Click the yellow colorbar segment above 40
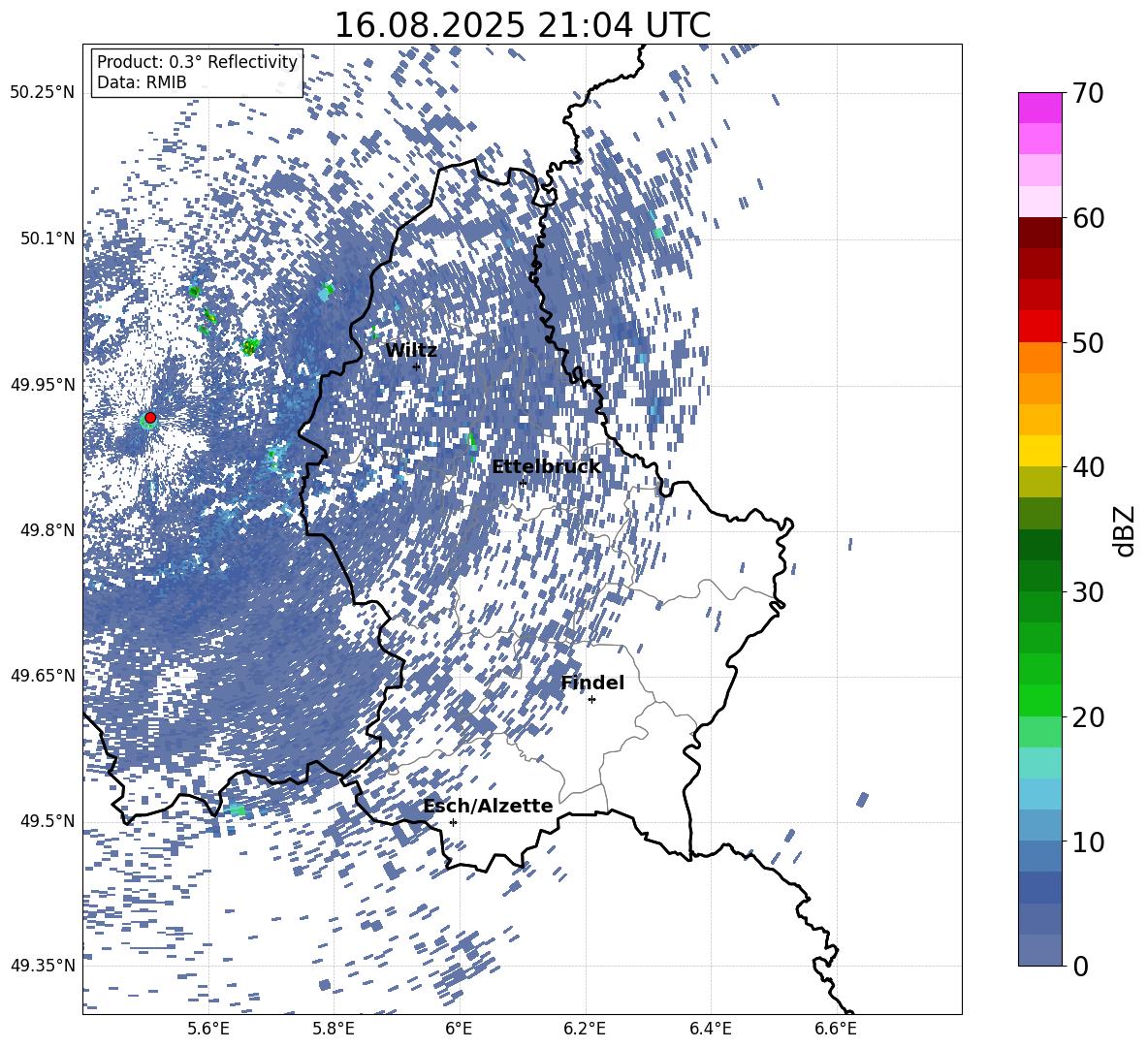Viewport: 1148px width, 1048px height. [1040, 451]
